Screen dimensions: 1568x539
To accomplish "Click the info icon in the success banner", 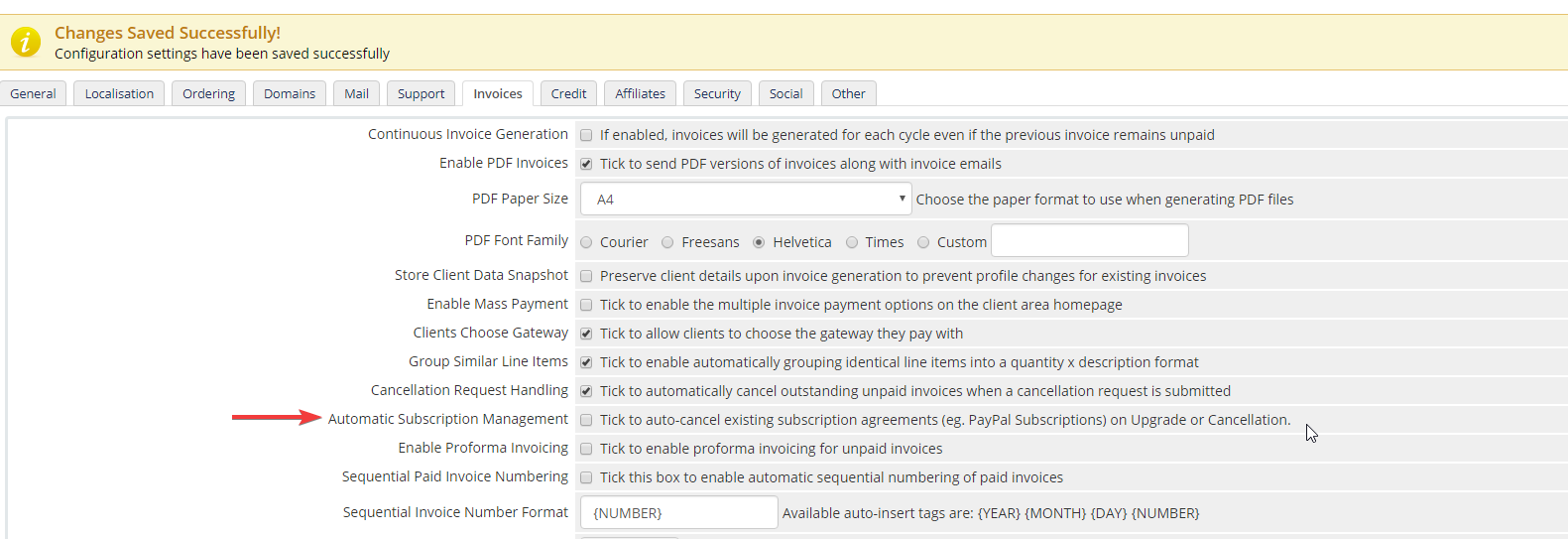I will point(26,42).
